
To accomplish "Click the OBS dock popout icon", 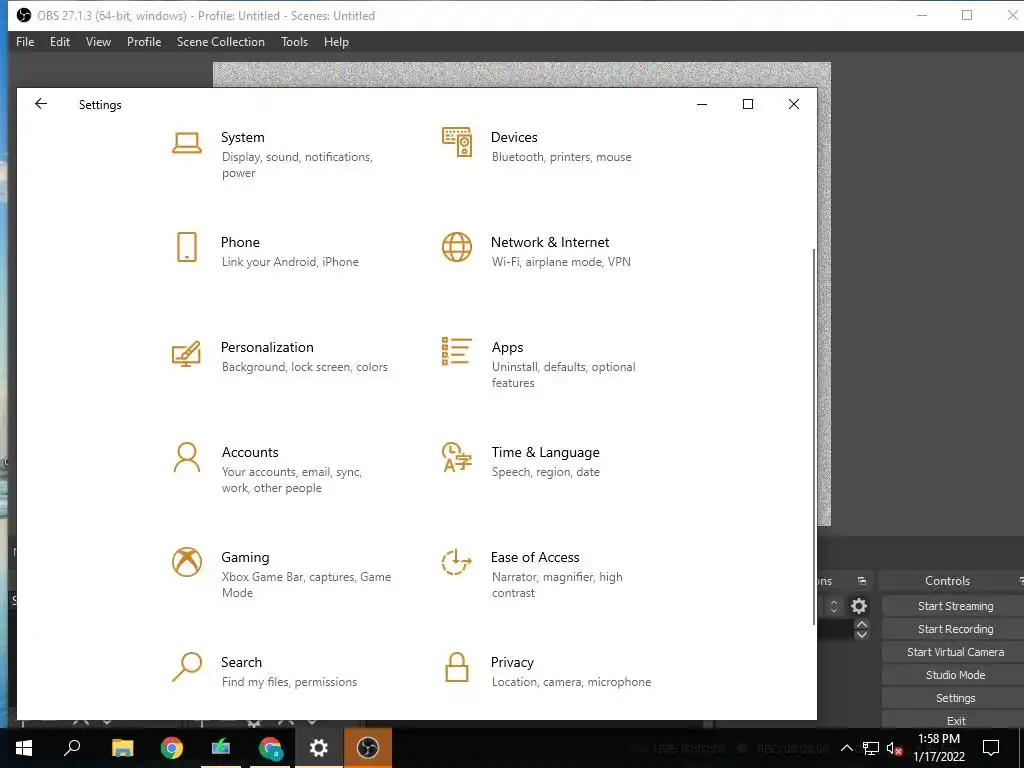I will tap(862, 581).
